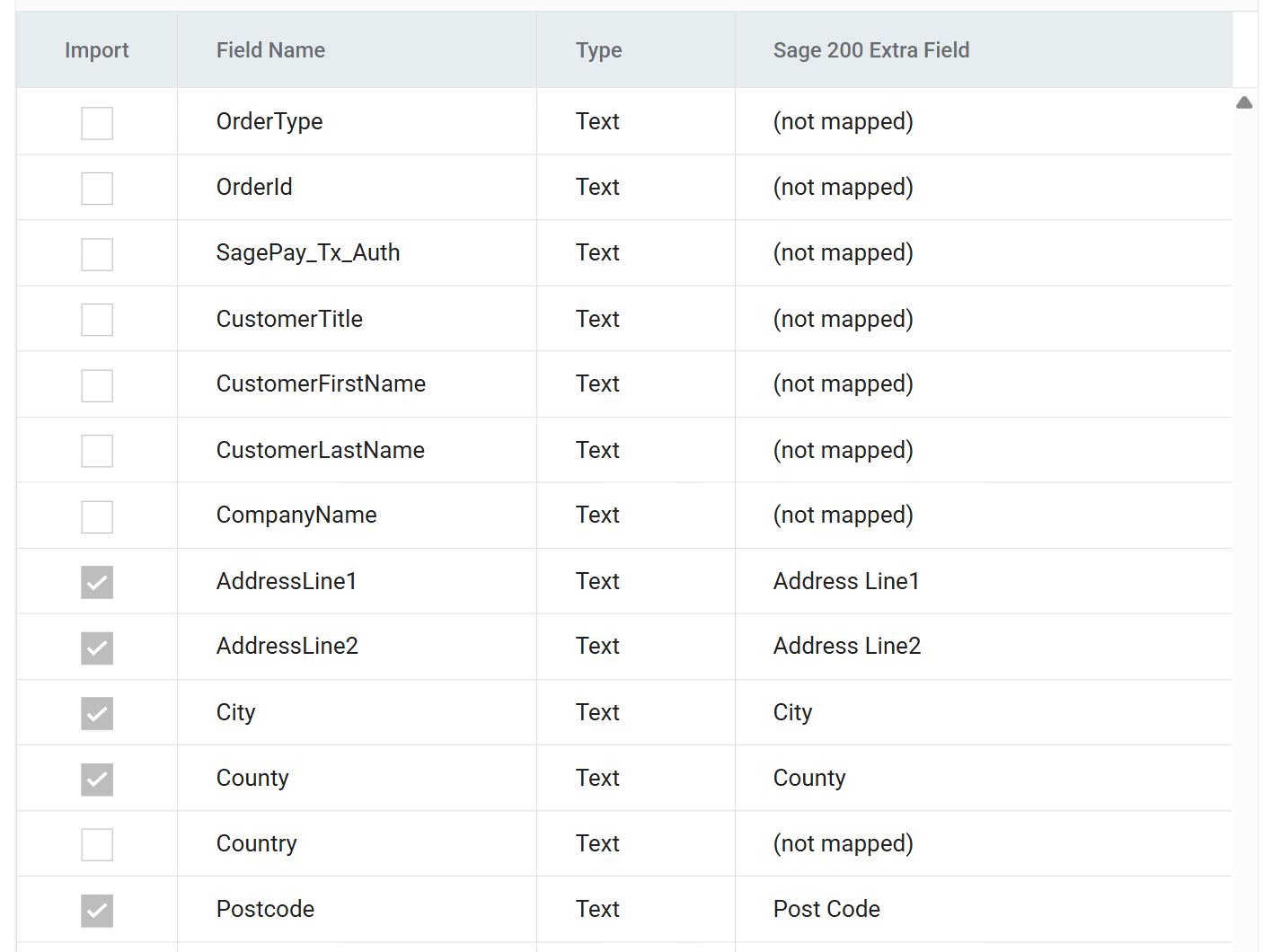Screen dimensions: 1272x952
Task: Click the CompanyName field name
Action: pyautogui.click(x=296, y=515)
